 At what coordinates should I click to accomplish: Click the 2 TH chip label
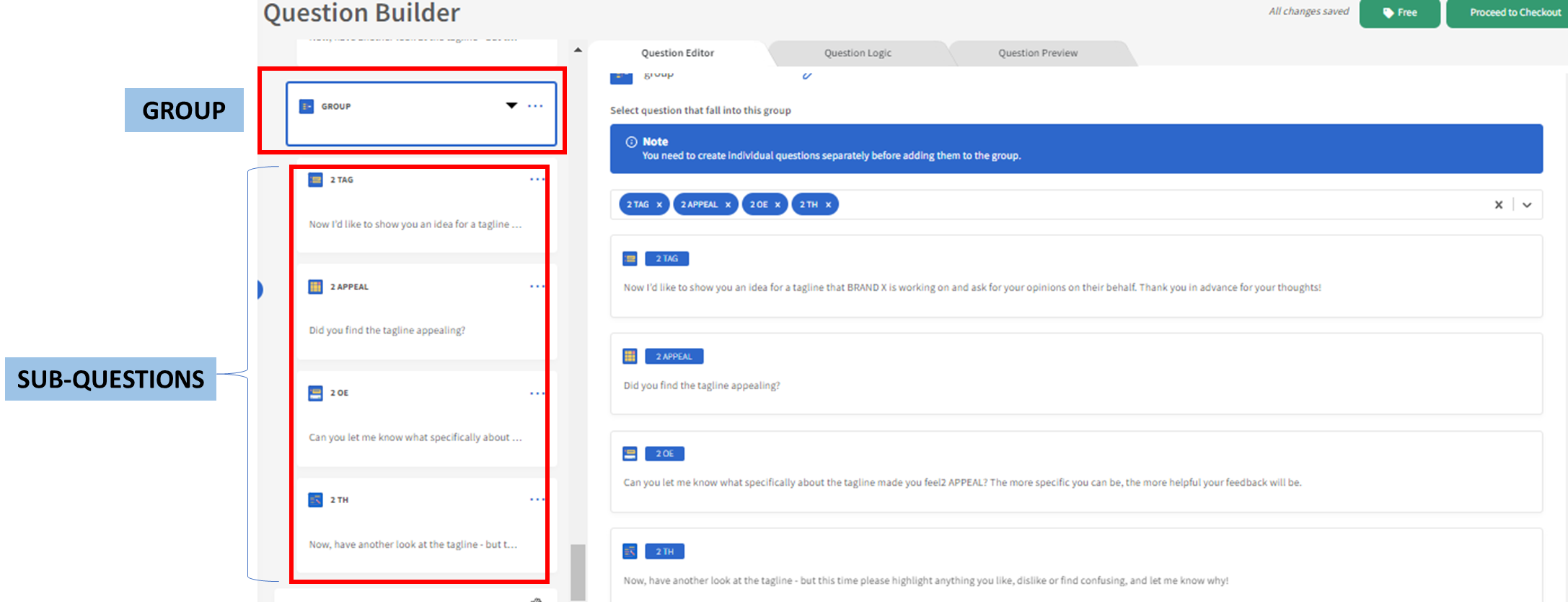(809, 205)
